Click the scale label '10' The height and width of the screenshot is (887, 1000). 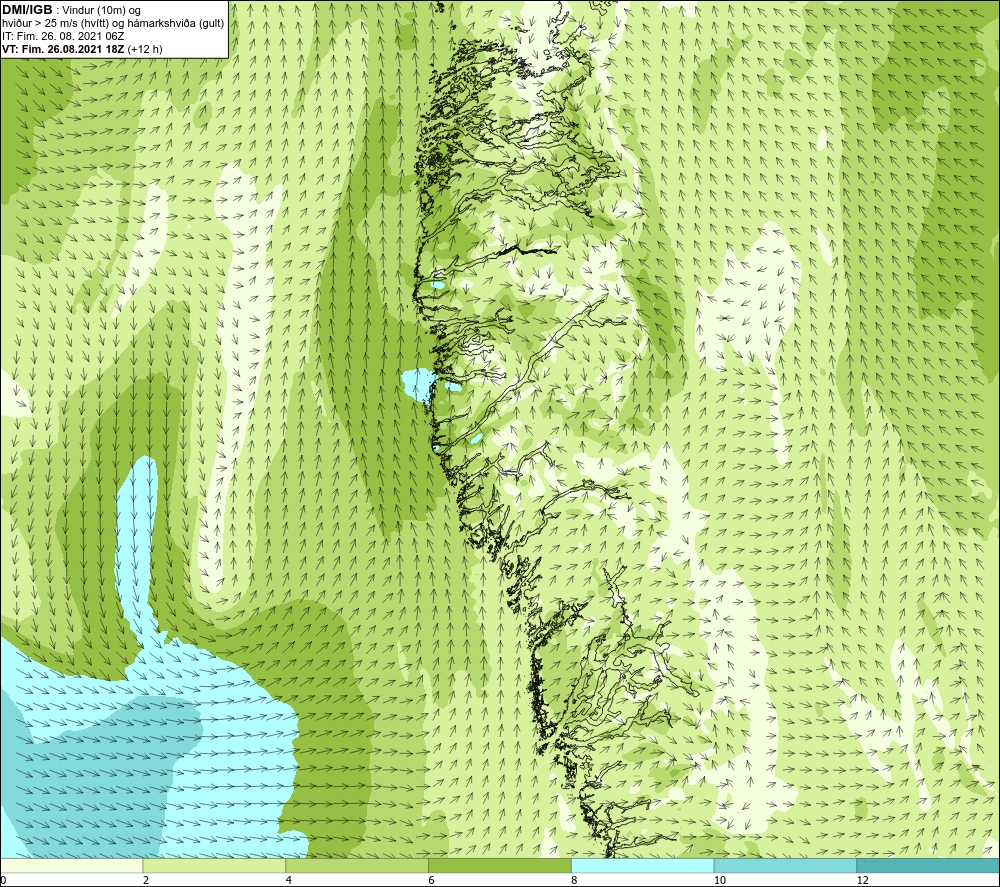[720, 881]
